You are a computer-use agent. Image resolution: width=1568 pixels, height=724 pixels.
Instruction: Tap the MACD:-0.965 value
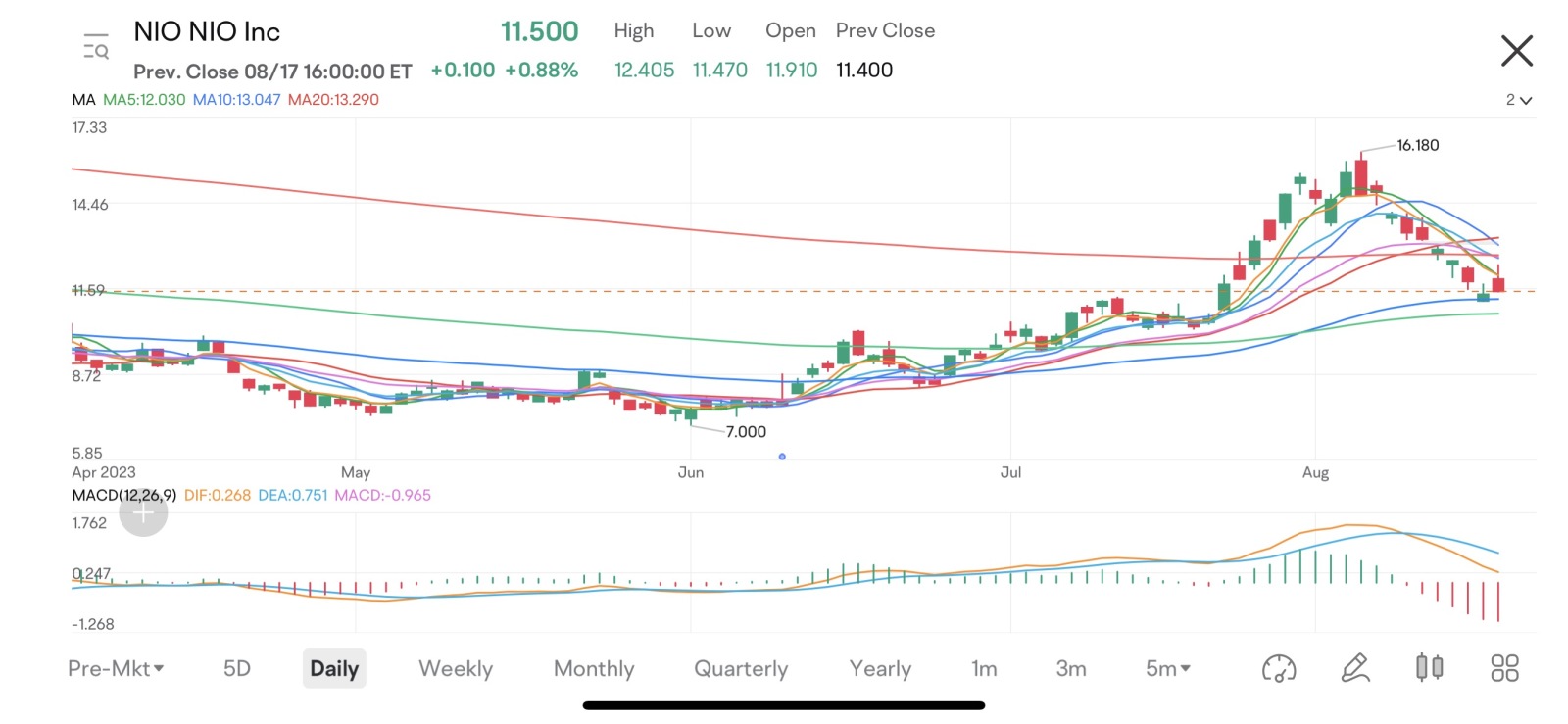(383, 495)
